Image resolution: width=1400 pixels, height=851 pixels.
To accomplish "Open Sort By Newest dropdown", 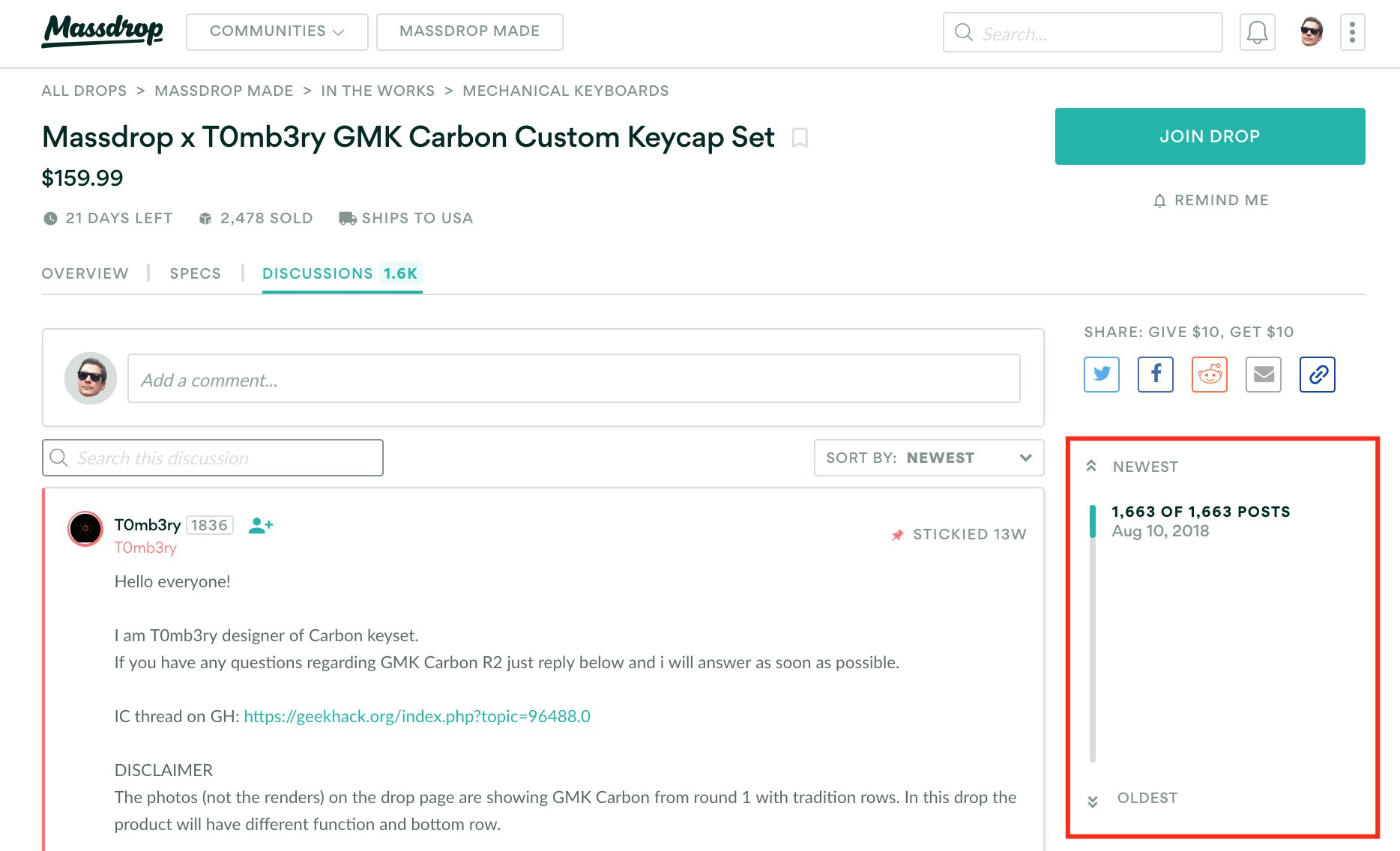I will pos(929,458).
